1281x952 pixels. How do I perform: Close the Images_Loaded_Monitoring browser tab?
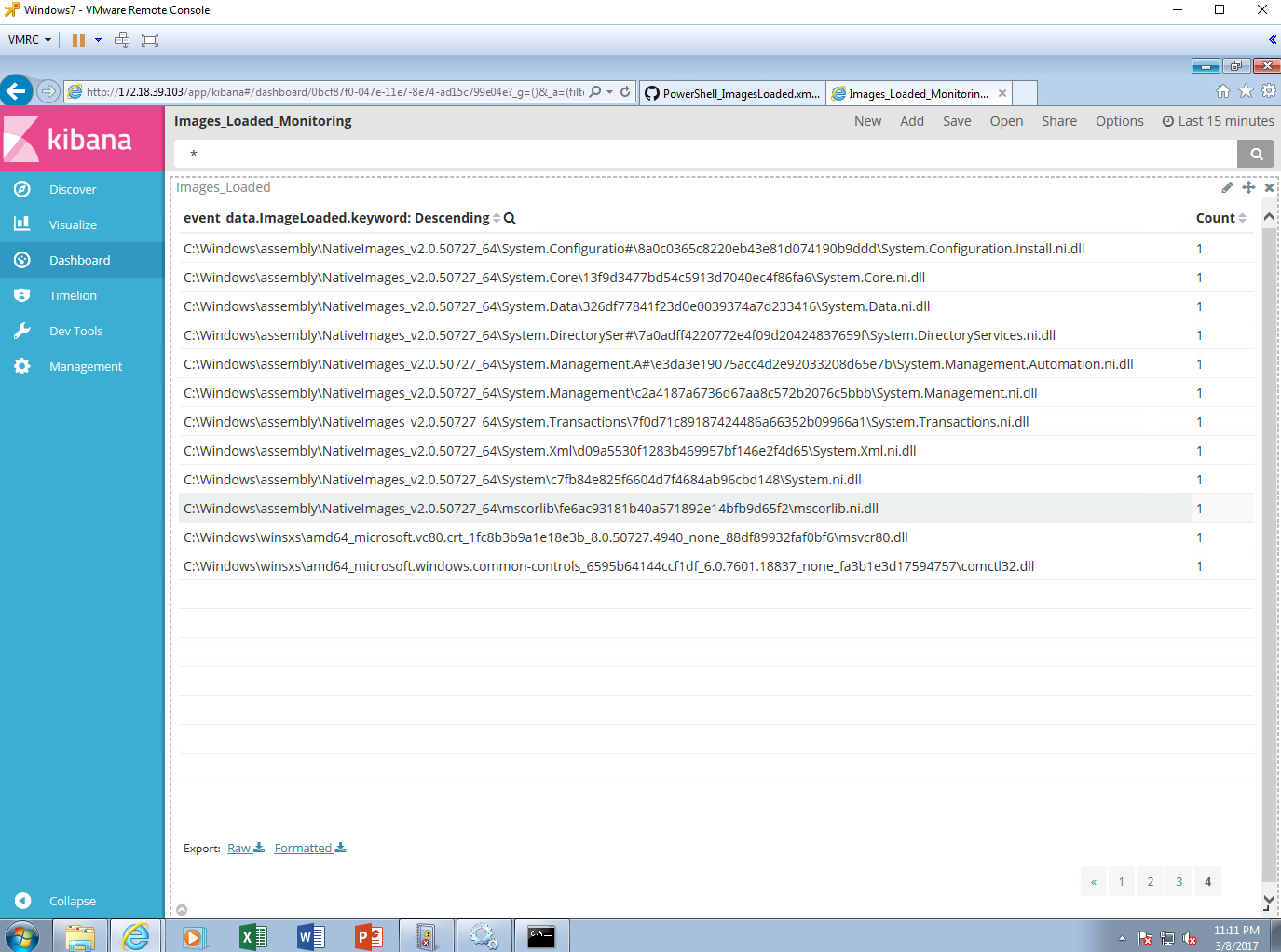[x=1002, y=93]
